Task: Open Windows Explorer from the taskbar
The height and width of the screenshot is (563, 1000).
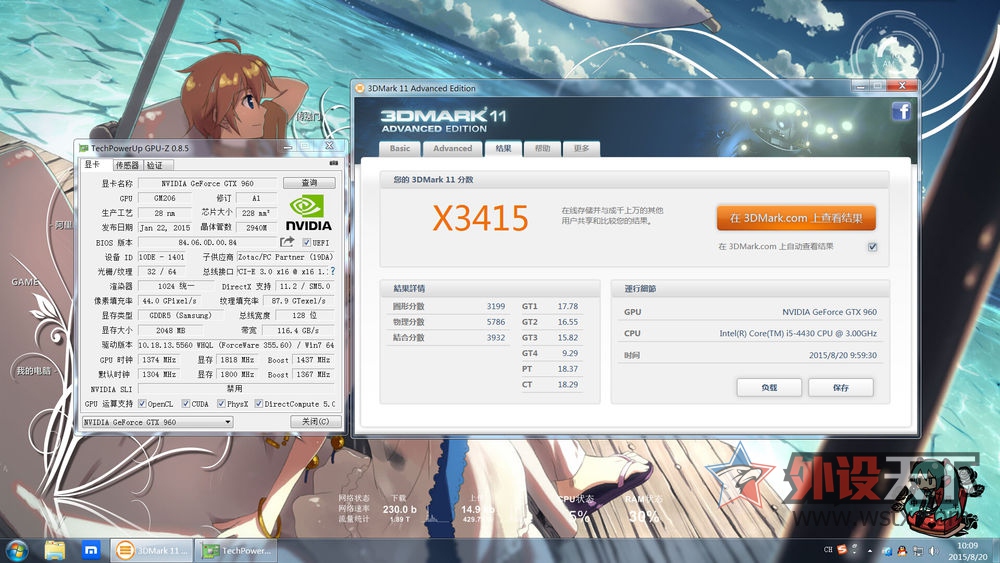Action: point(55,550)
